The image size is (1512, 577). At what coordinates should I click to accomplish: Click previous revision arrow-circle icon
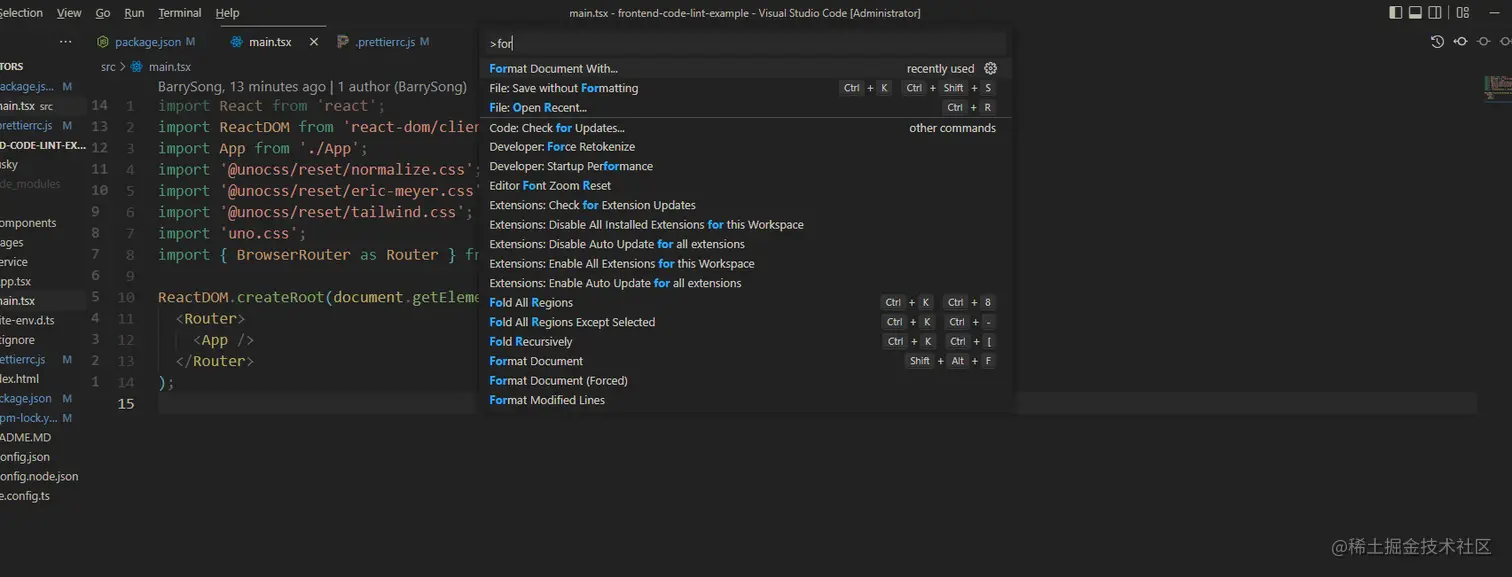click(x=1460, y=42)
